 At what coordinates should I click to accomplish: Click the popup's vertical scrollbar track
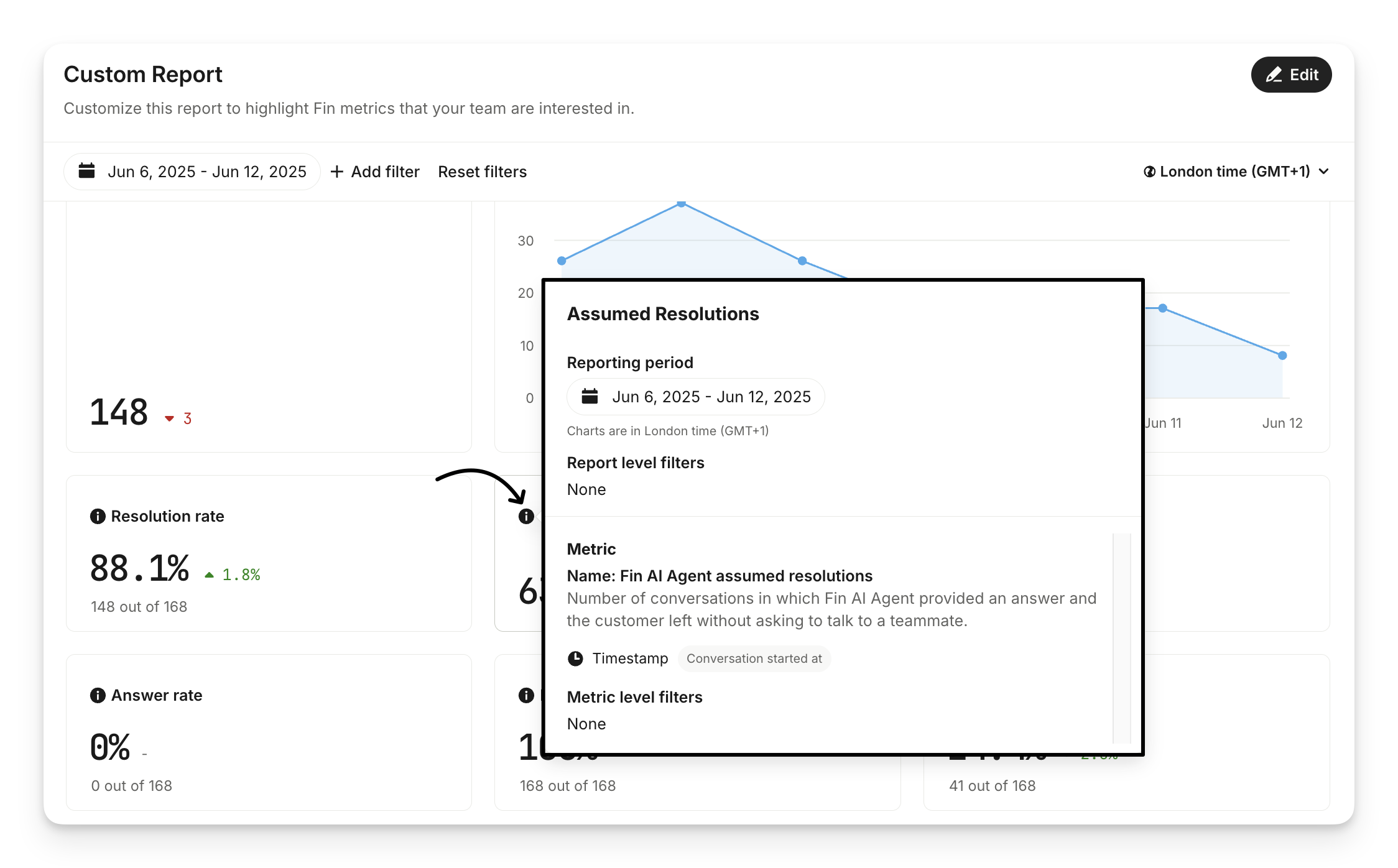tap(1121, 637)
